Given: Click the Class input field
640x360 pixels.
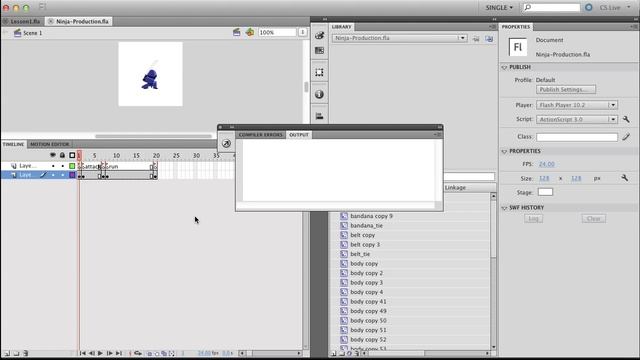Looking at the screenshot, I should [577, 137].
